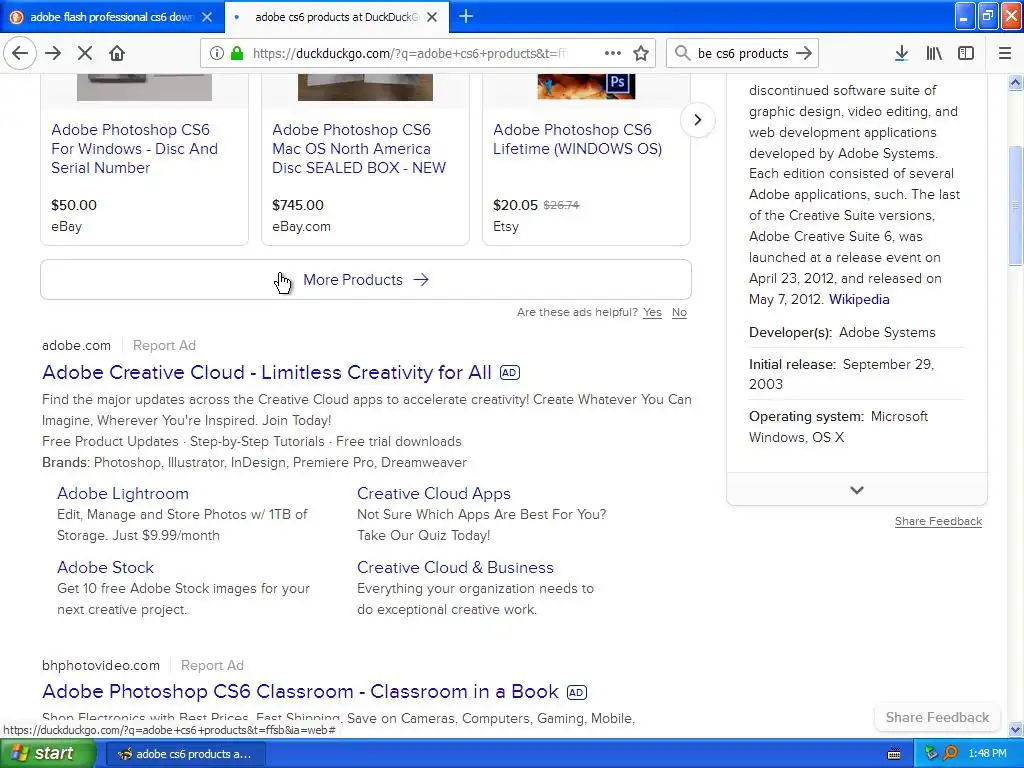Report the adobe.com ad

tap(164, 345)
